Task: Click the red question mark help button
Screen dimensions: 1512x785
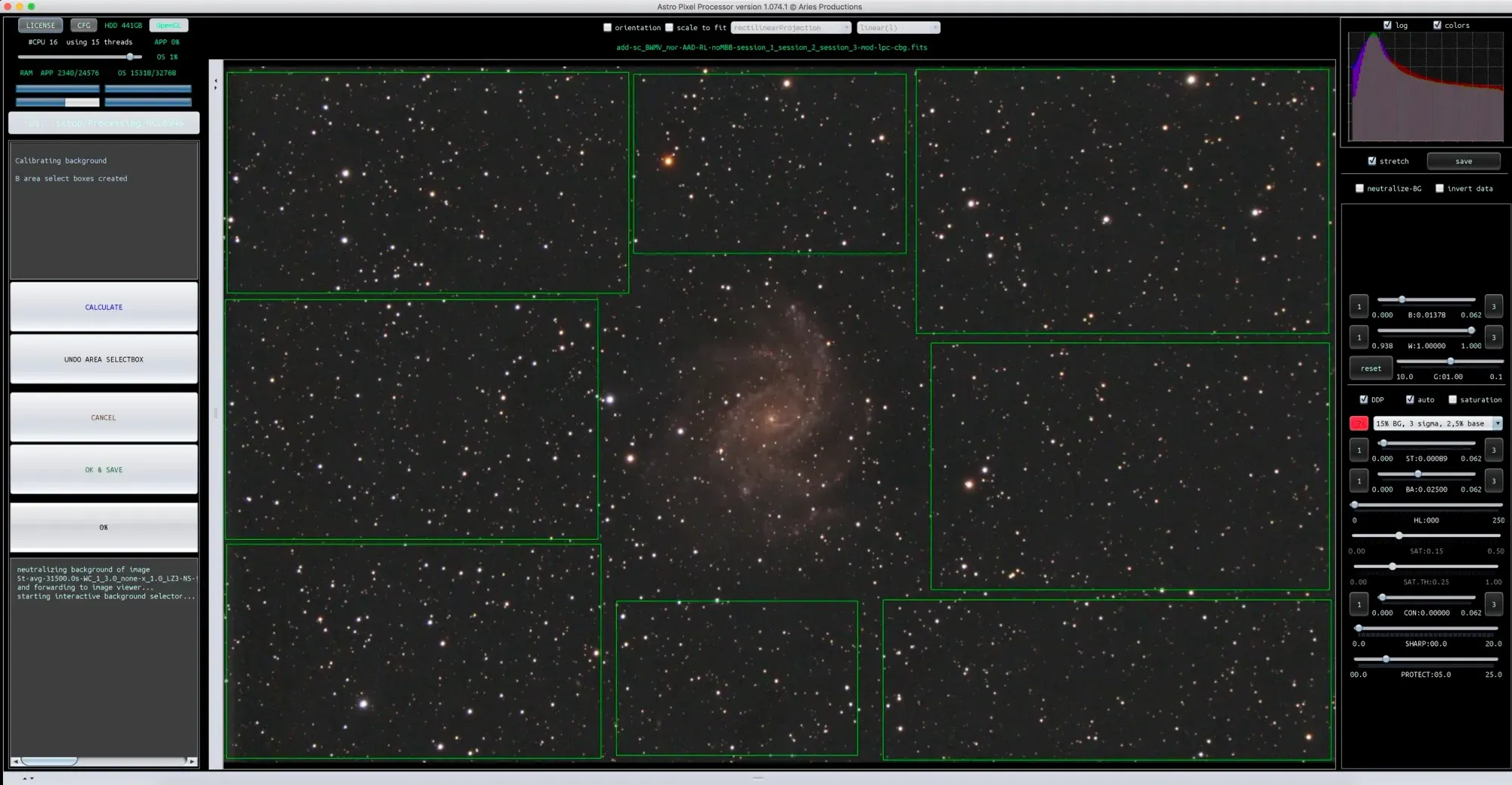Action: tap(1359, 424)
